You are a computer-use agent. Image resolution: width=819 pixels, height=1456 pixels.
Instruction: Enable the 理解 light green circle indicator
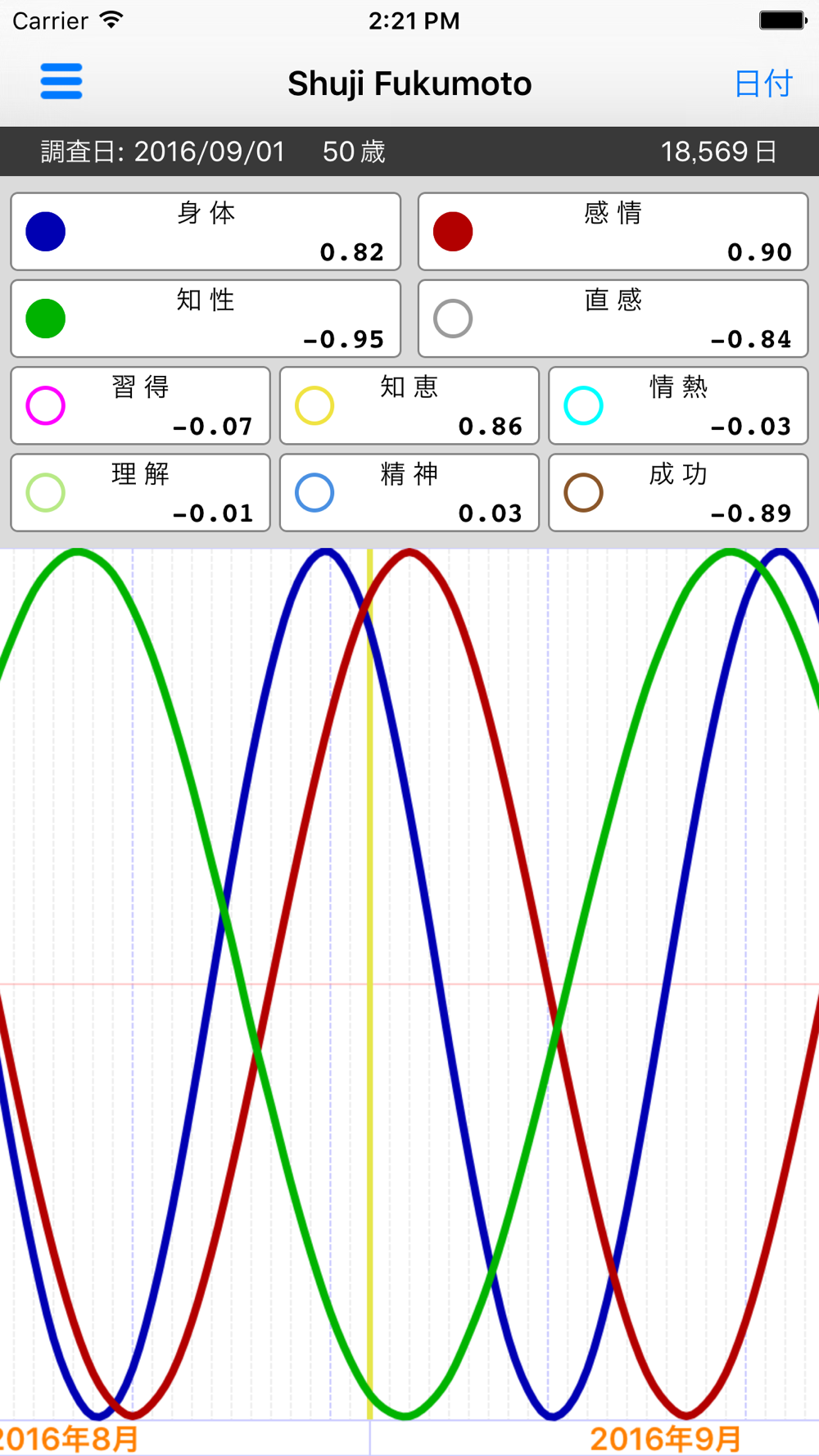tap(46, 492)
